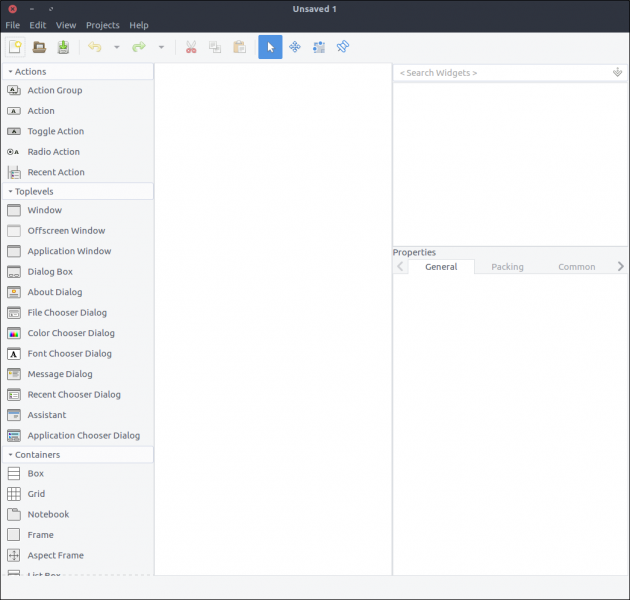The width and height of the screenshot is (630, 600).
Task: Open the redo history dropdown arrow
Action: point(161,47)
